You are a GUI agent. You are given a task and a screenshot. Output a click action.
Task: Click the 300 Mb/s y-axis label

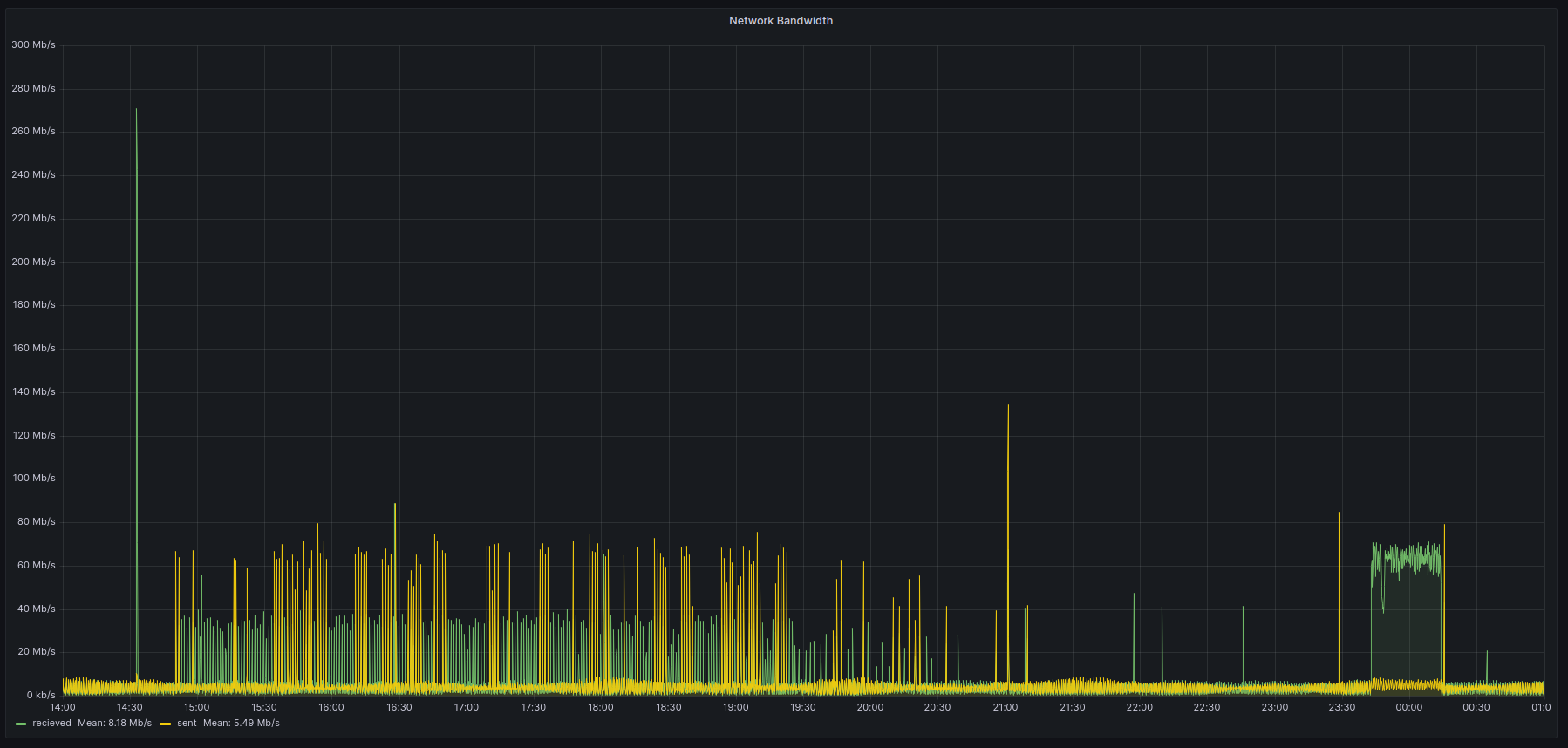pos(33,44)
